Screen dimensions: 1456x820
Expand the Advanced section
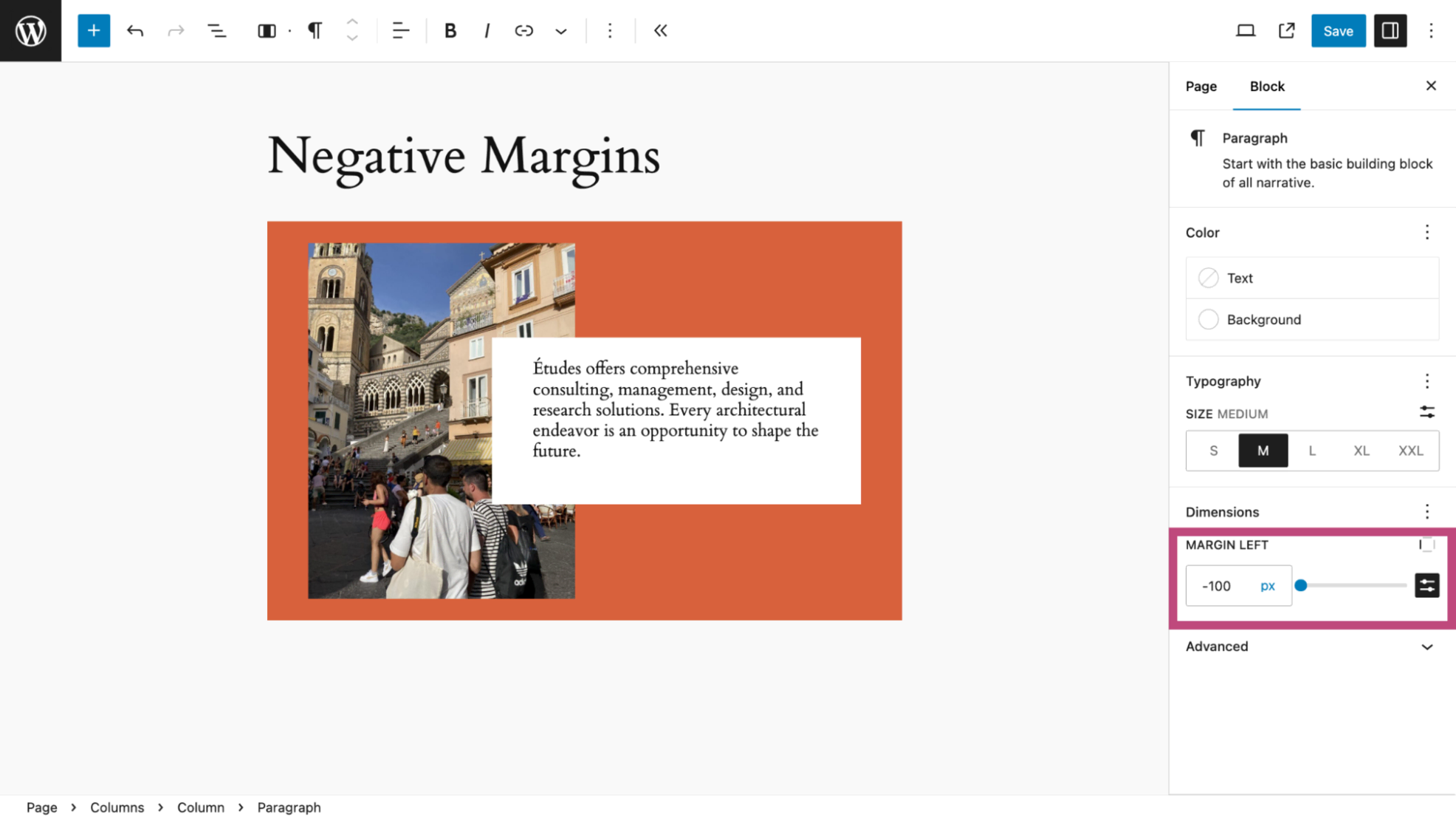pyautogui.click(x=1310, y=646)
